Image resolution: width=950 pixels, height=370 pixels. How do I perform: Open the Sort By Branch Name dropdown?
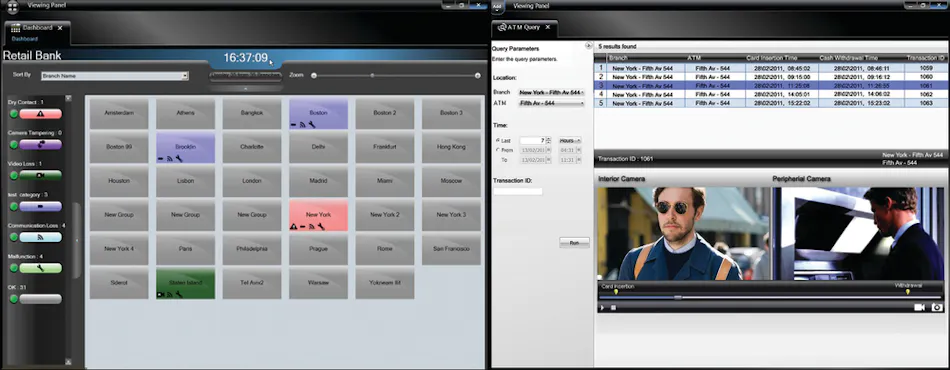point(115,76)
